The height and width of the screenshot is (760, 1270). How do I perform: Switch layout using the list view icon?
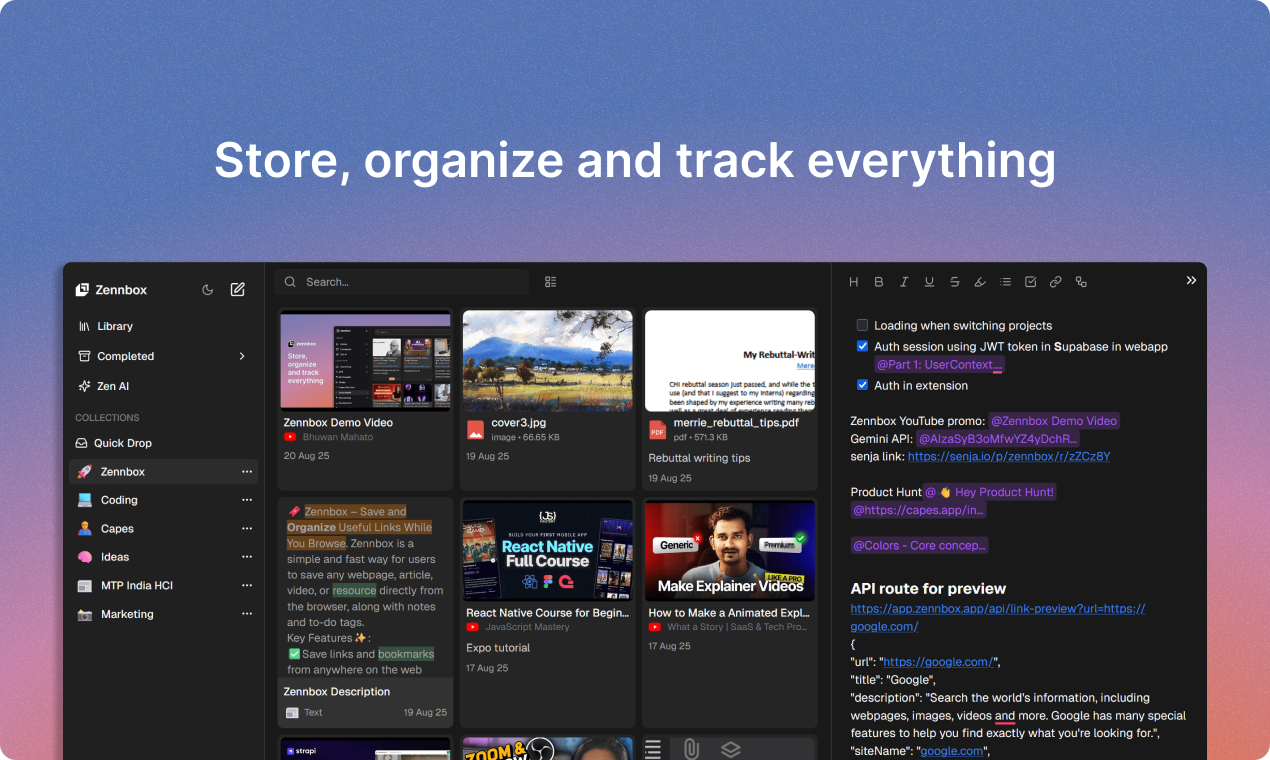tap(550, 282)
